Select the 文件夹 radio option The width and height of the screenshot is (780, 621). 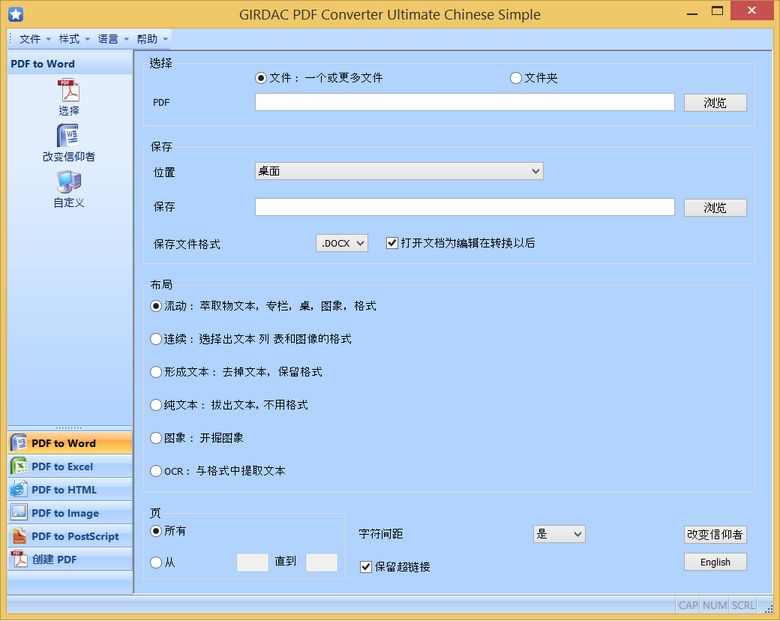click(534, 78)
